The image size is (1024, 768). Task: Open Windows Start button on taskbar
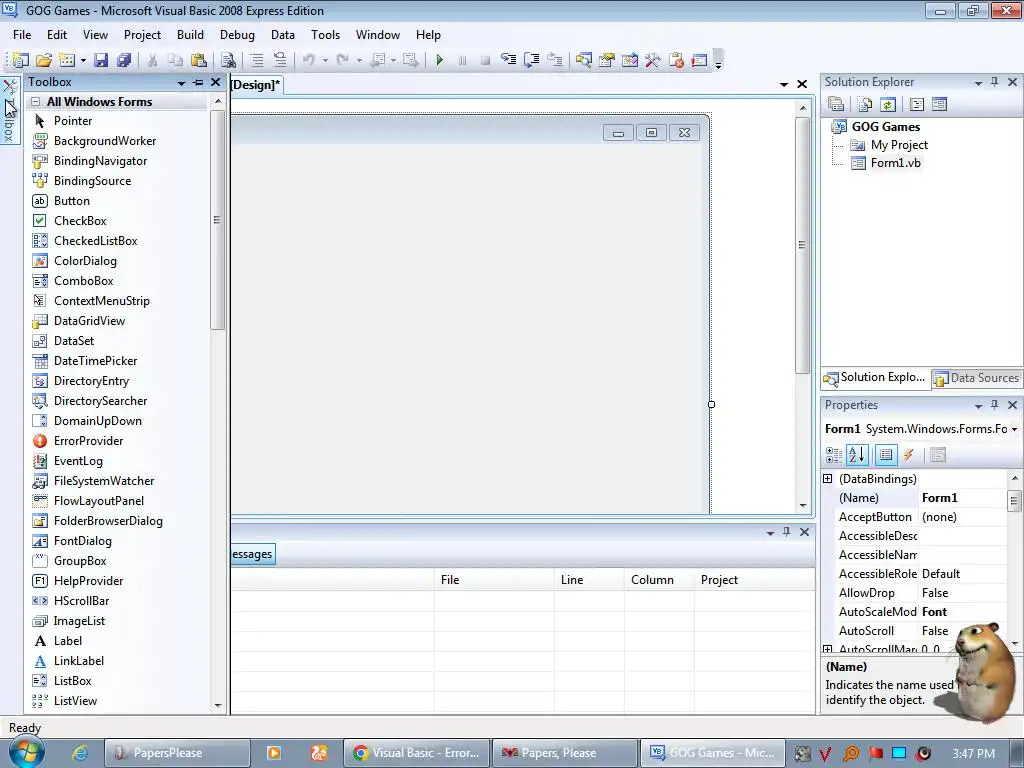[x=25, y=752]
